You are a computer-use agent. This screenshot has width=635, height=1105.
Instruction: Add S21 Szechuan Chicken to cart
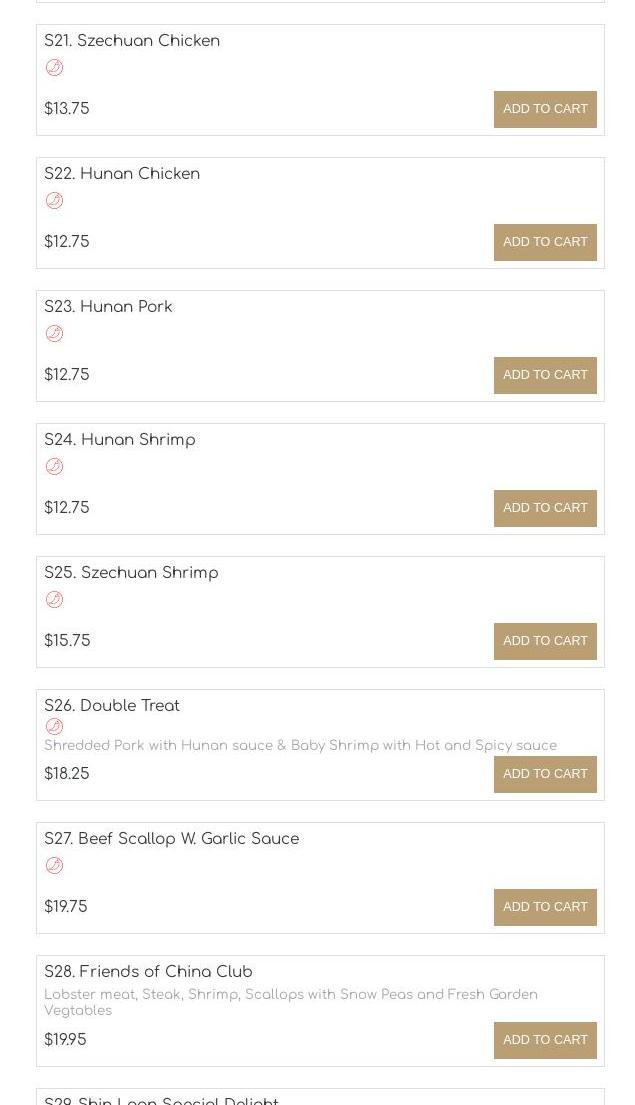(x=545, y=109)
